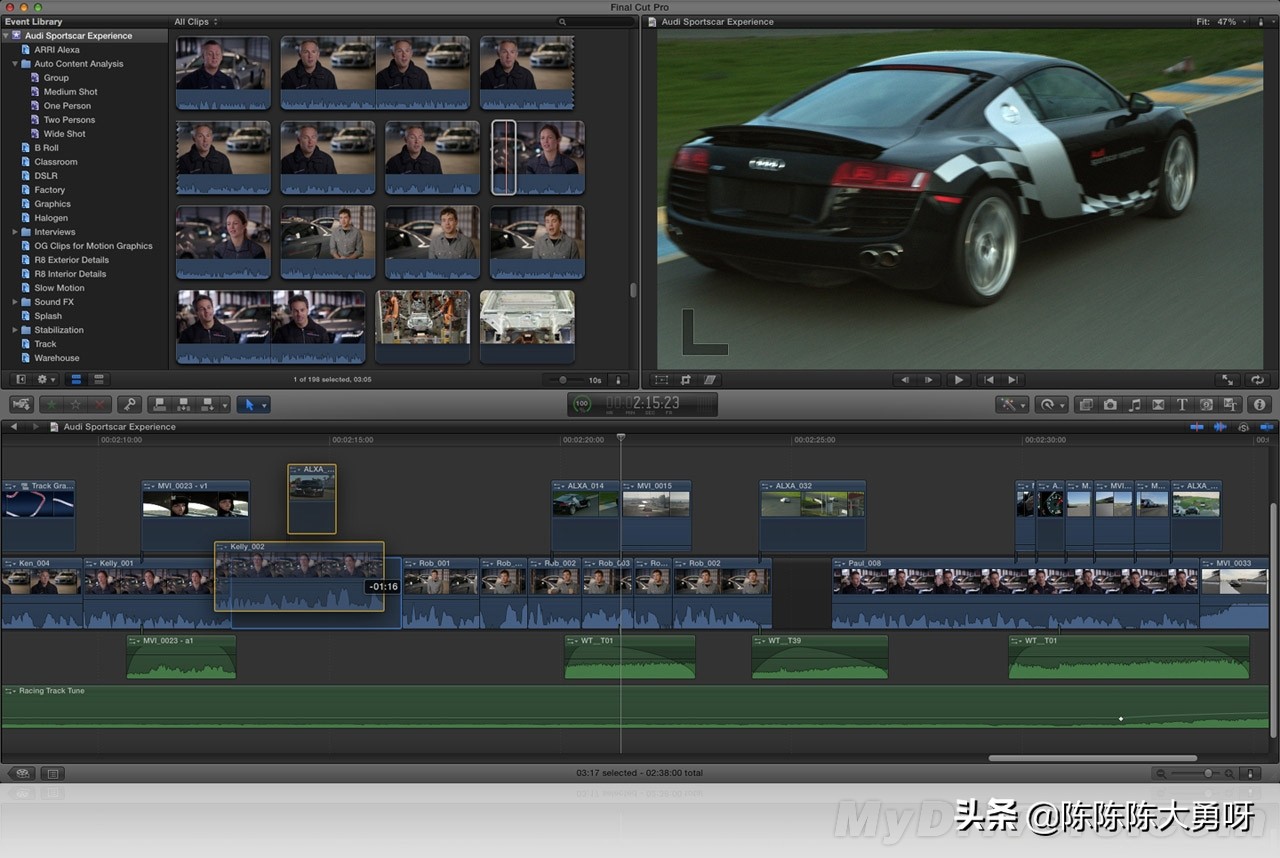Select B Roll in Event Library
The width and height of the screenshot is (1280, 858).
pyautogui.click(x=46, y=148)
